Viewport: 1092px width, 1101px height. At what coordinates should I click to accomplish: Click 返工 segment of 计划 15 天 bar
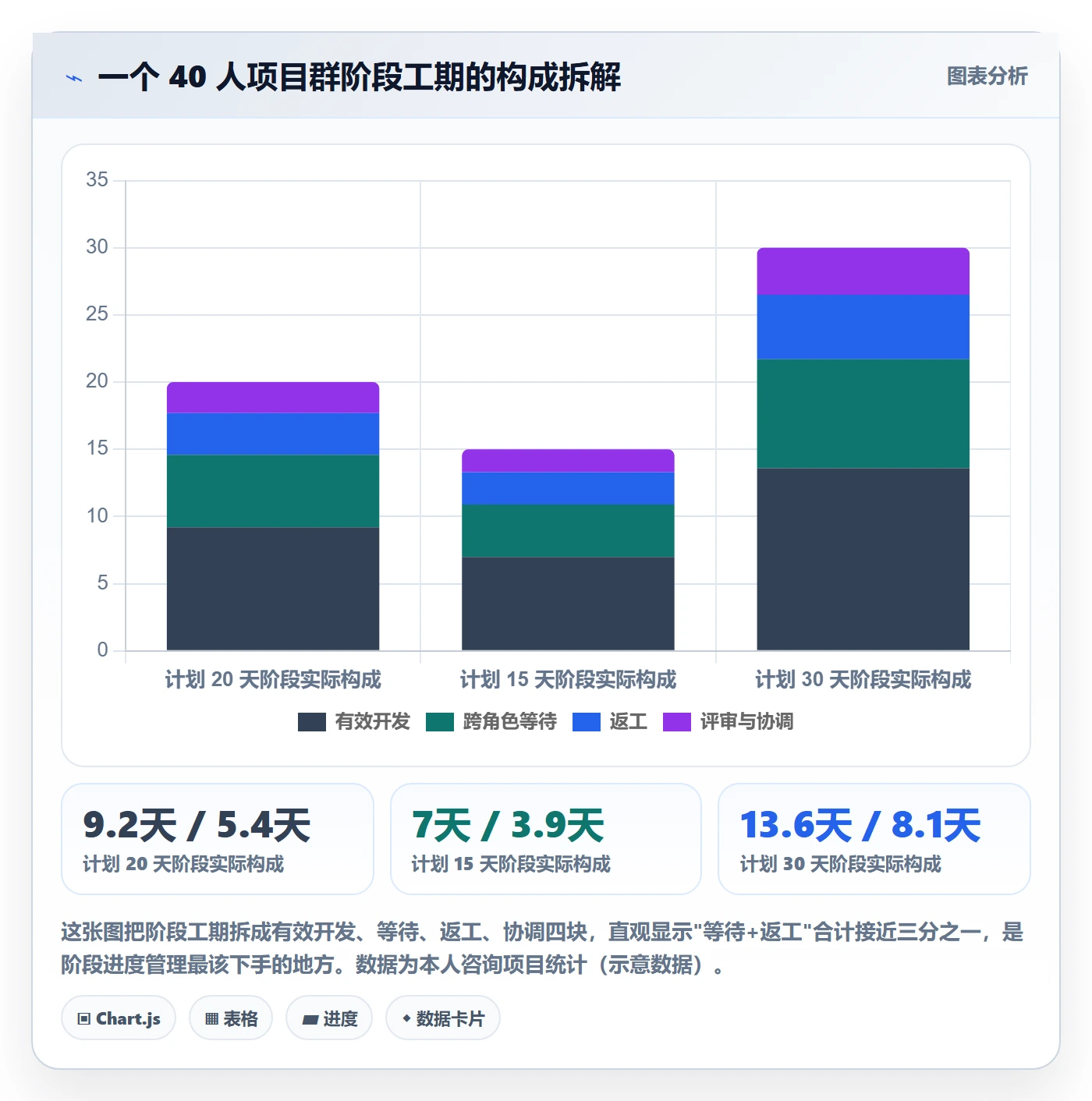[568, 488]
